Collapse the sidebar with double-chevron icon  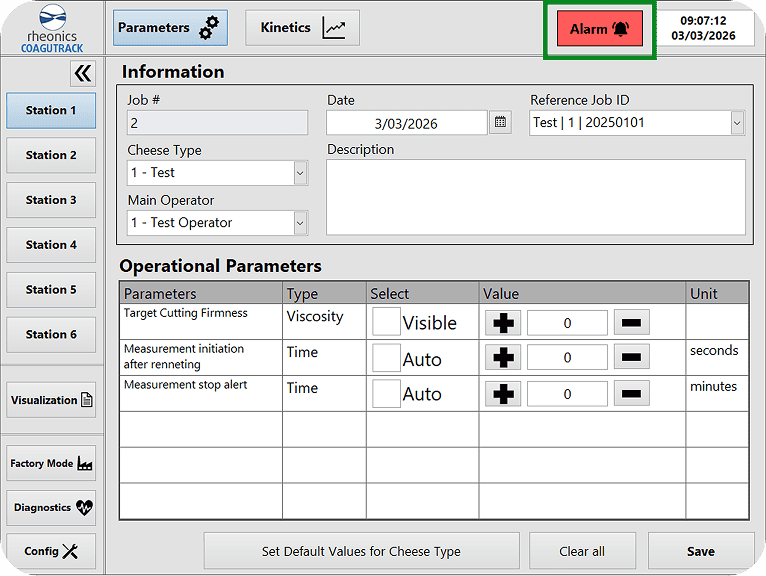click(x=83, y=73)
